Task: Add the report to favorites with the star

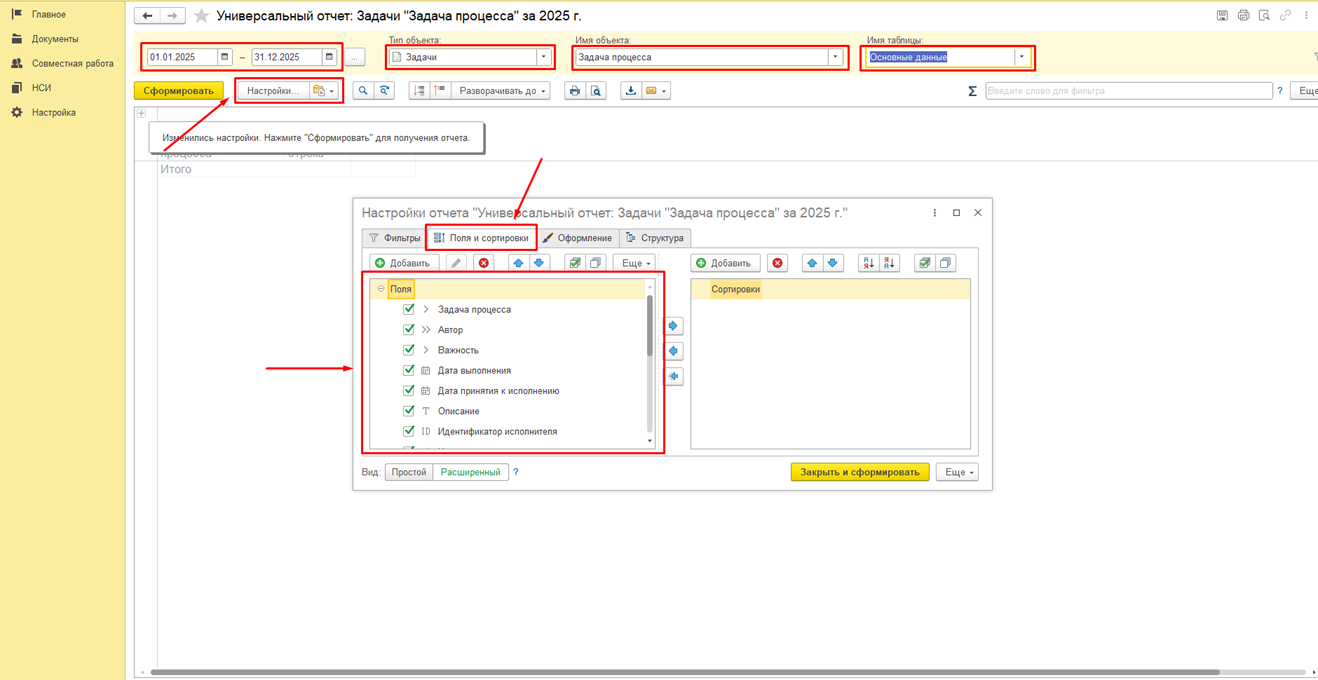Action: (x=201, y=16)
